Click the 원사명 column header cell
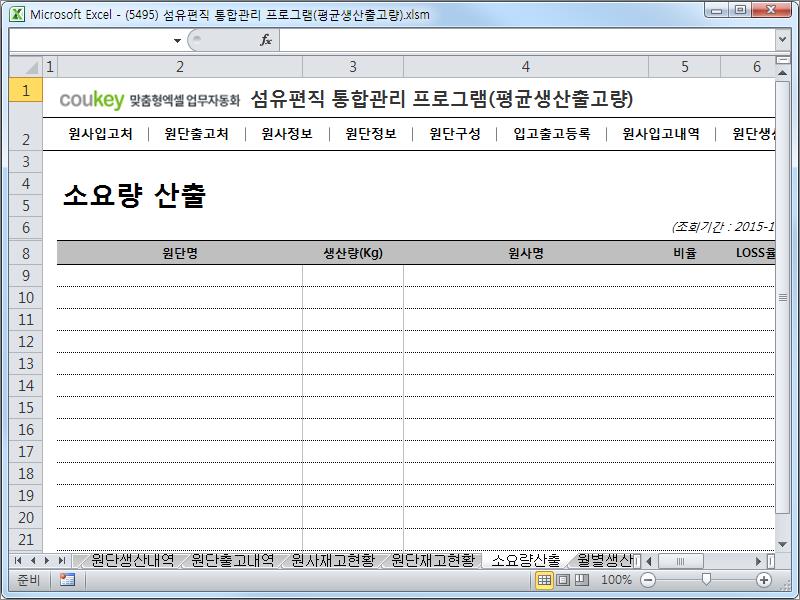 (x=526, y=253)
